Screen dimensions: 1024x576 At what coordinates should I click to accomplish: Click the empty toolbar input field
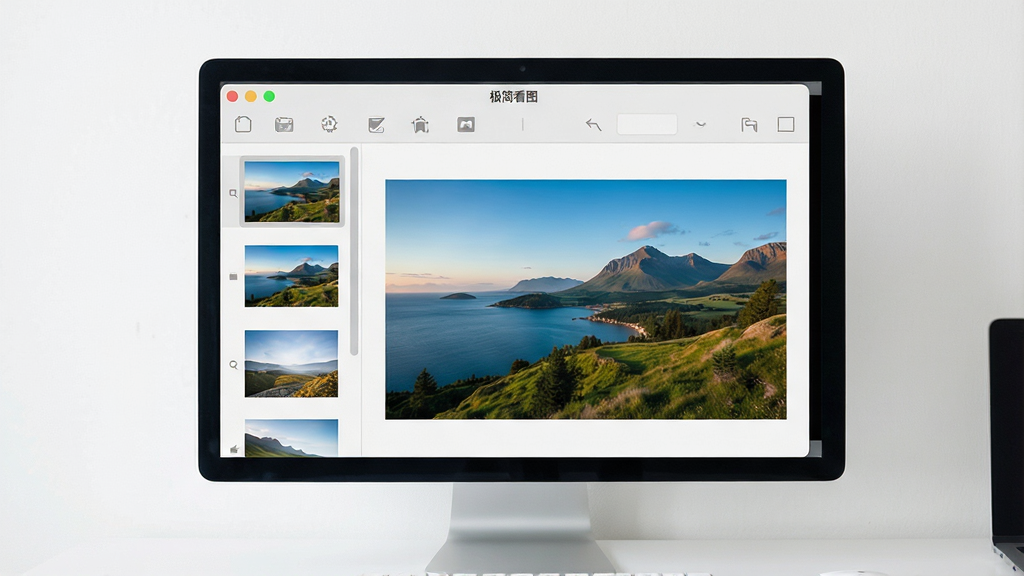(x=647, y=124)
